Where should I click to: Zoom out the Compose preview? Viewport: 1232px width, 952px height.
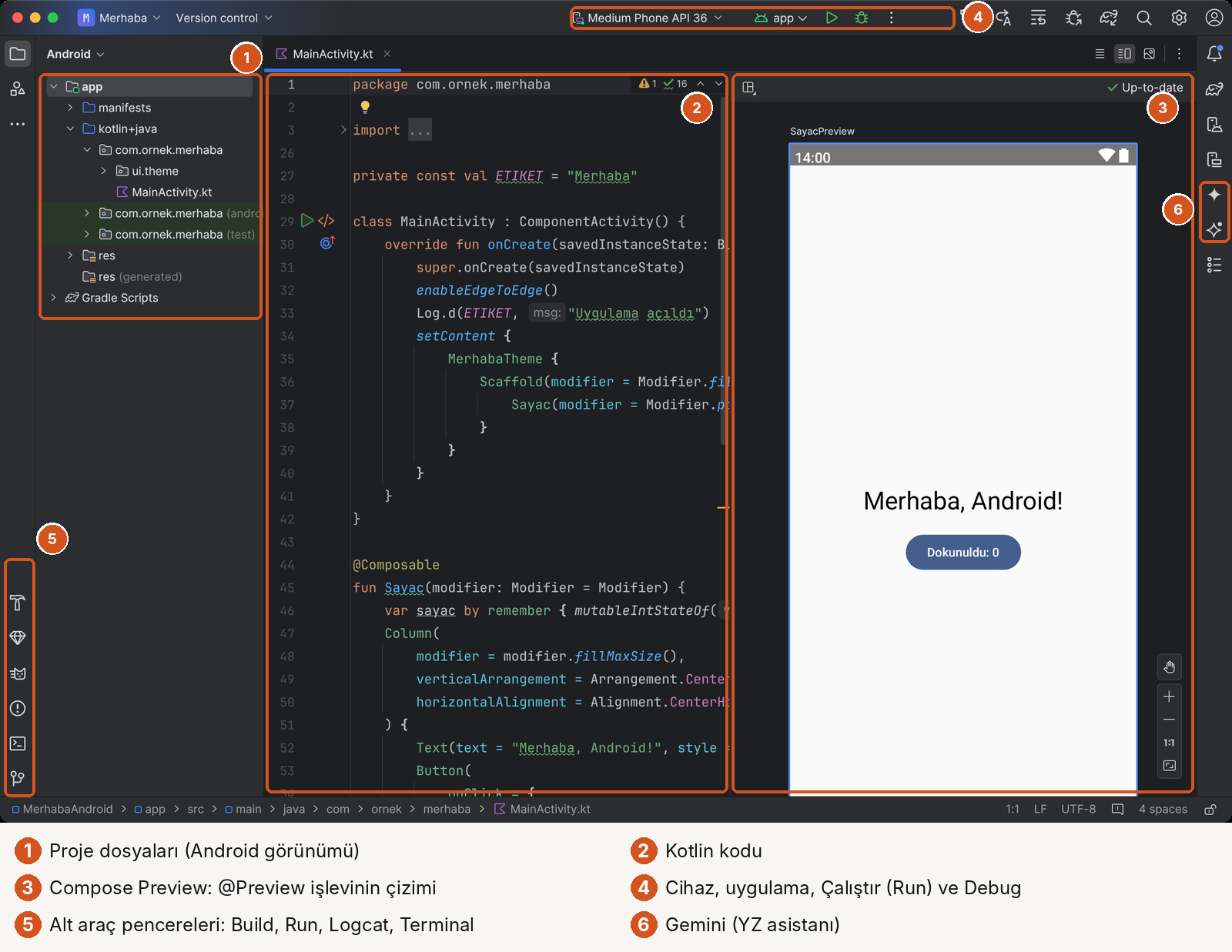tap(1169, 720)
